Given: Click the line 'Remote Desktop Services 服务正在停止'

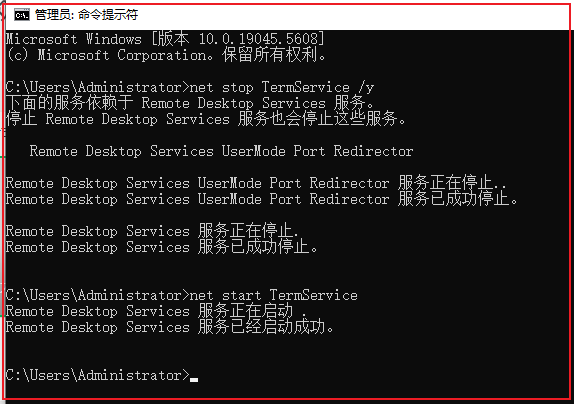Looking at the screenshot, I should click(152, 231).
